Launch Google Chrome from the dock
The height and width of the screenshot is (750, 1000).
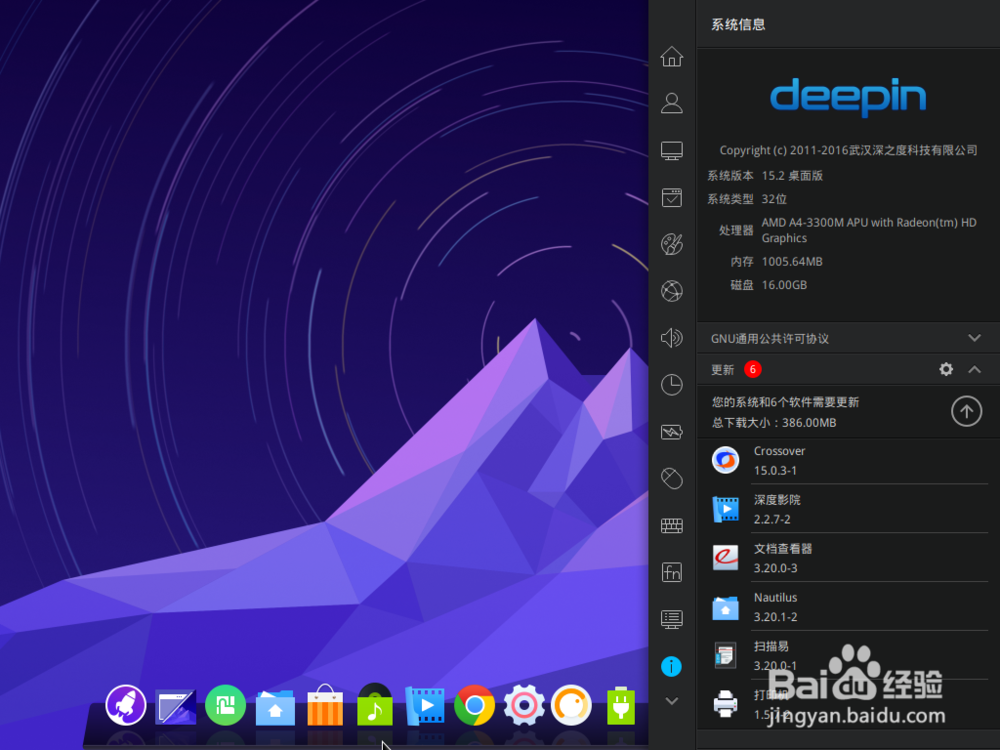pyautogui.click(x=474, y=705)
